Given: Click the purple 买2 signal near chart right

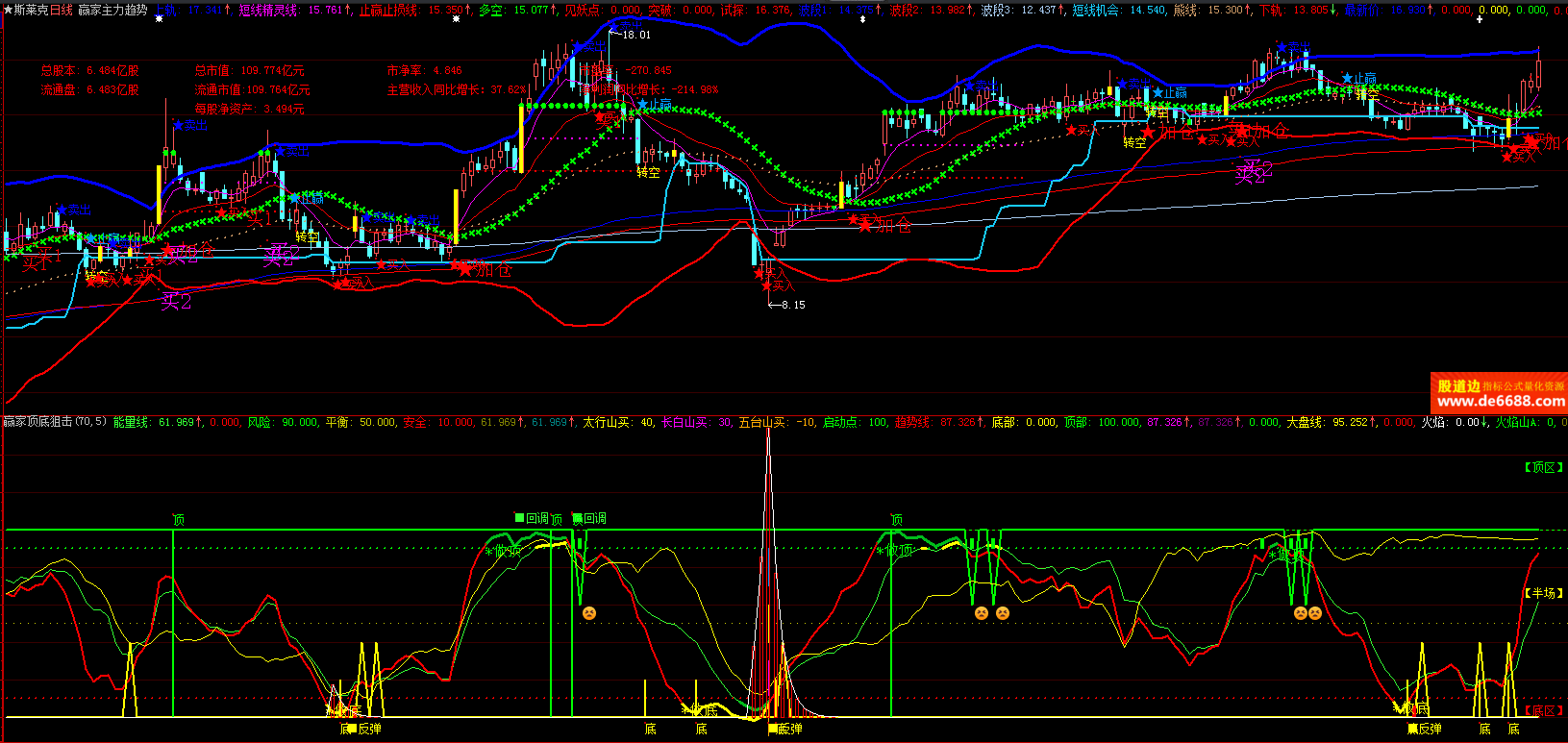Looking at the screenshot, I should 1253,172.
